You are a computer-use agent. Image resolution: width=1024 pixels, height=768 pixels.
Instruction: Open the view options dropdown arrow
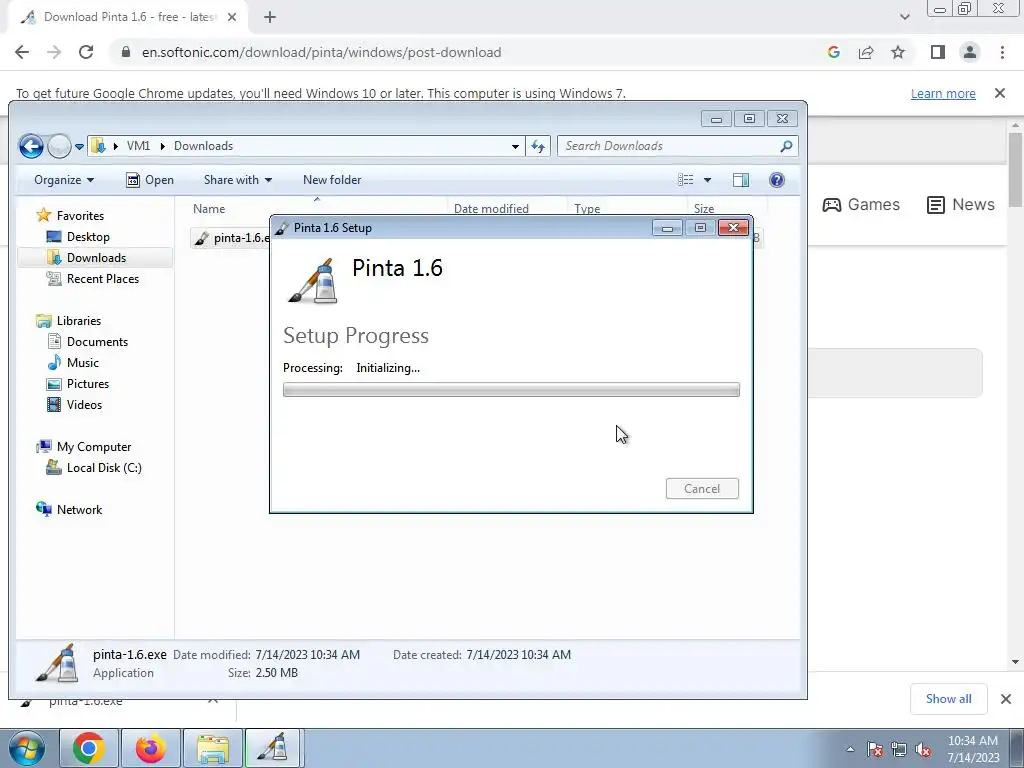707,180
